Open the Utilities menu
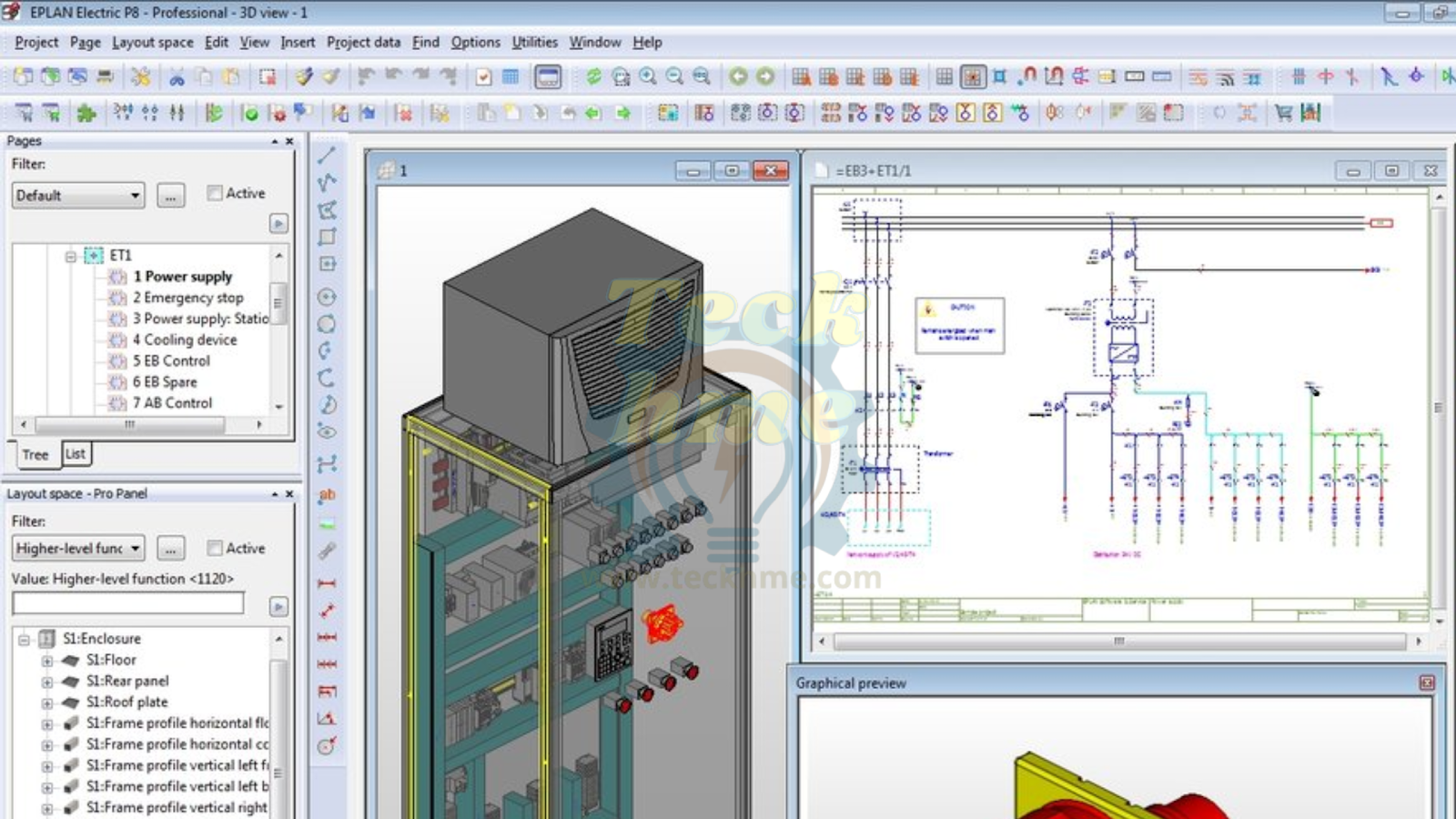Viewport: 1456px width, 819px height. (x=535, y=42)
